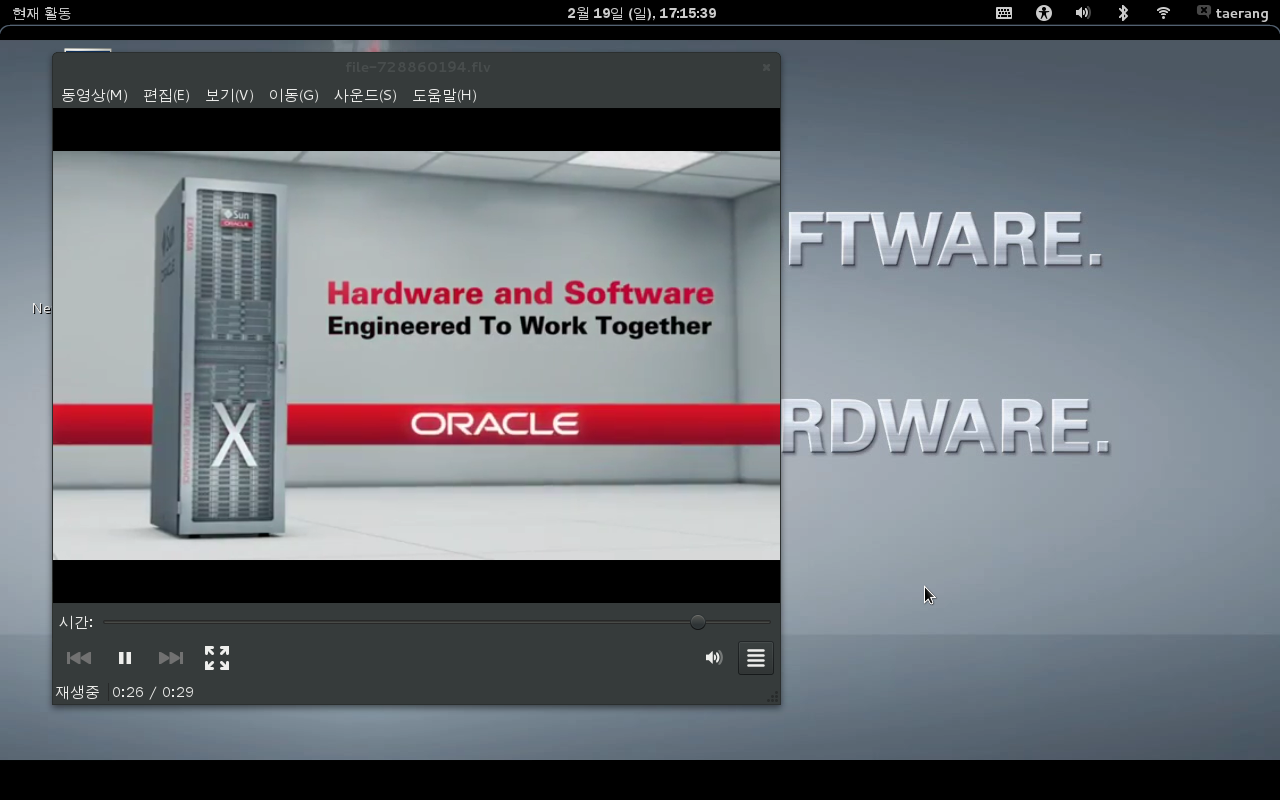
Task: Skip to the next chapter or movie
Action: pos(171,658)
